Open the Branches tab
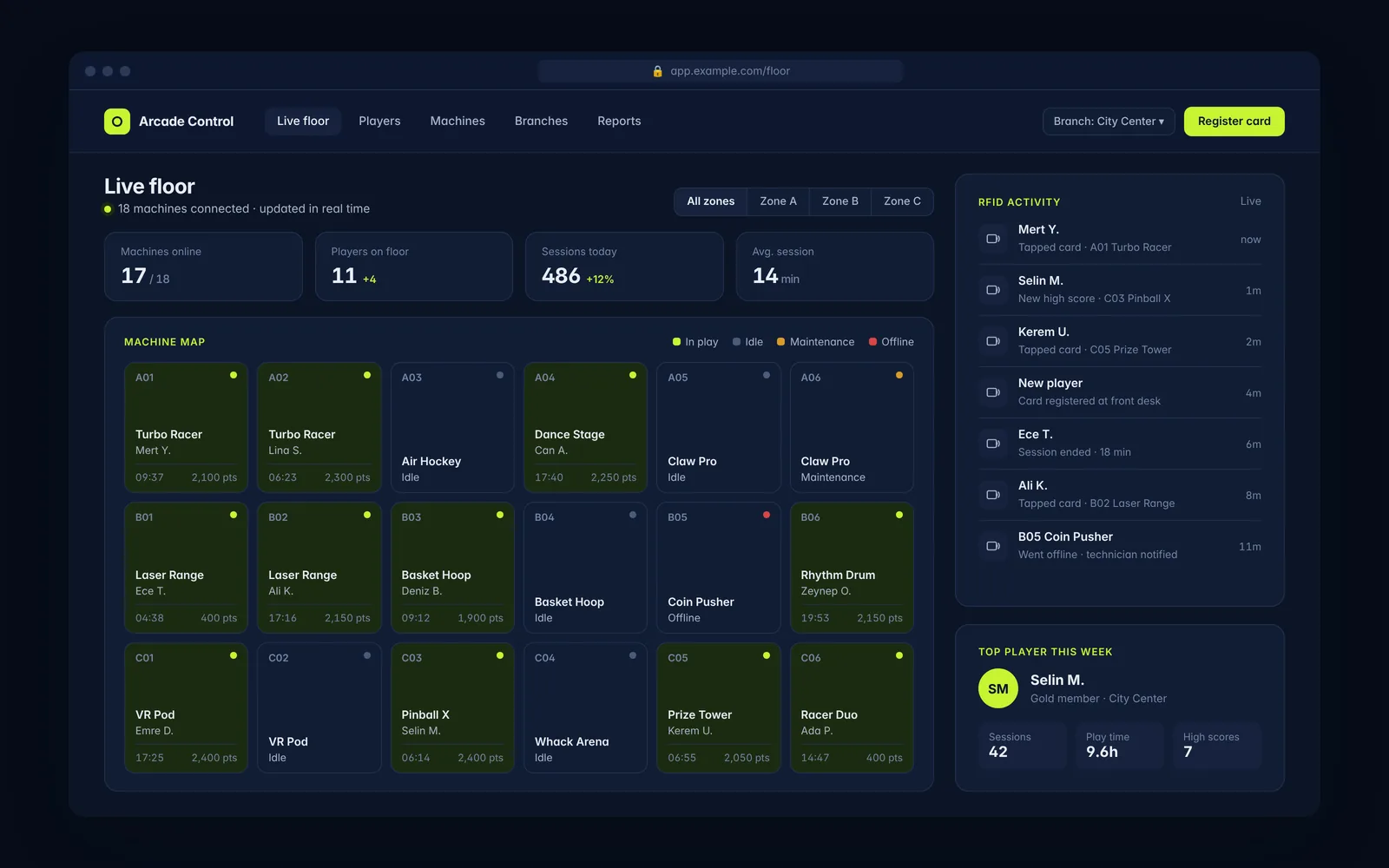This screenshot has height=868, width=1389. (541, 122)
